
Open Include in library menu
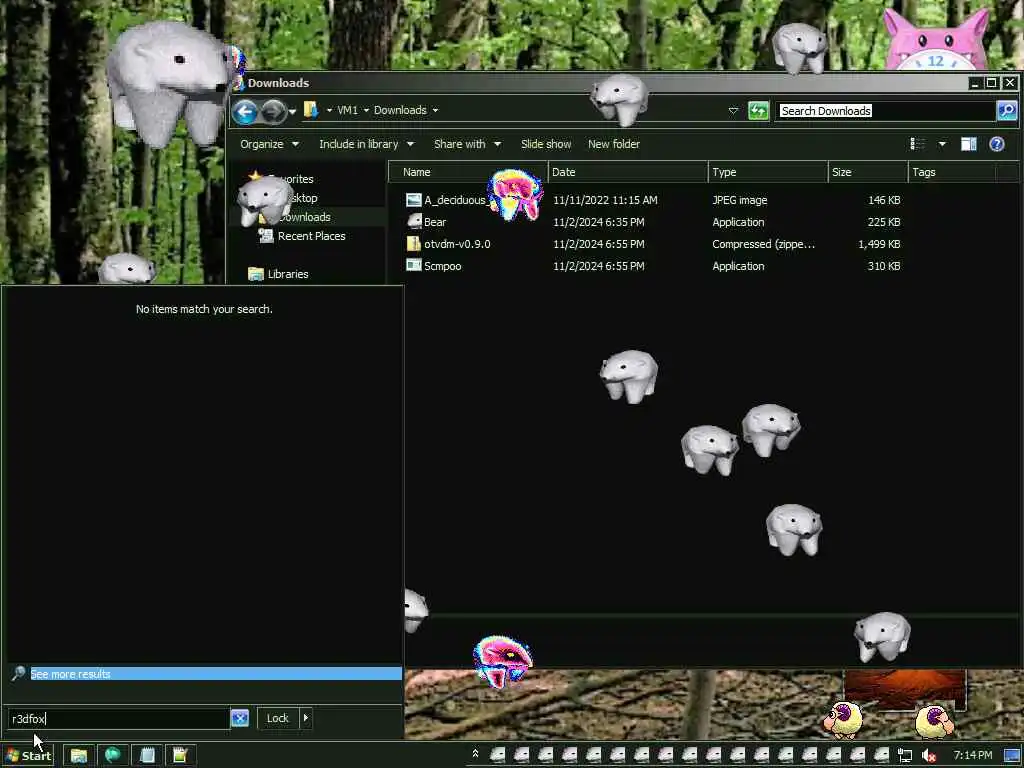click(x=366, y=144)
